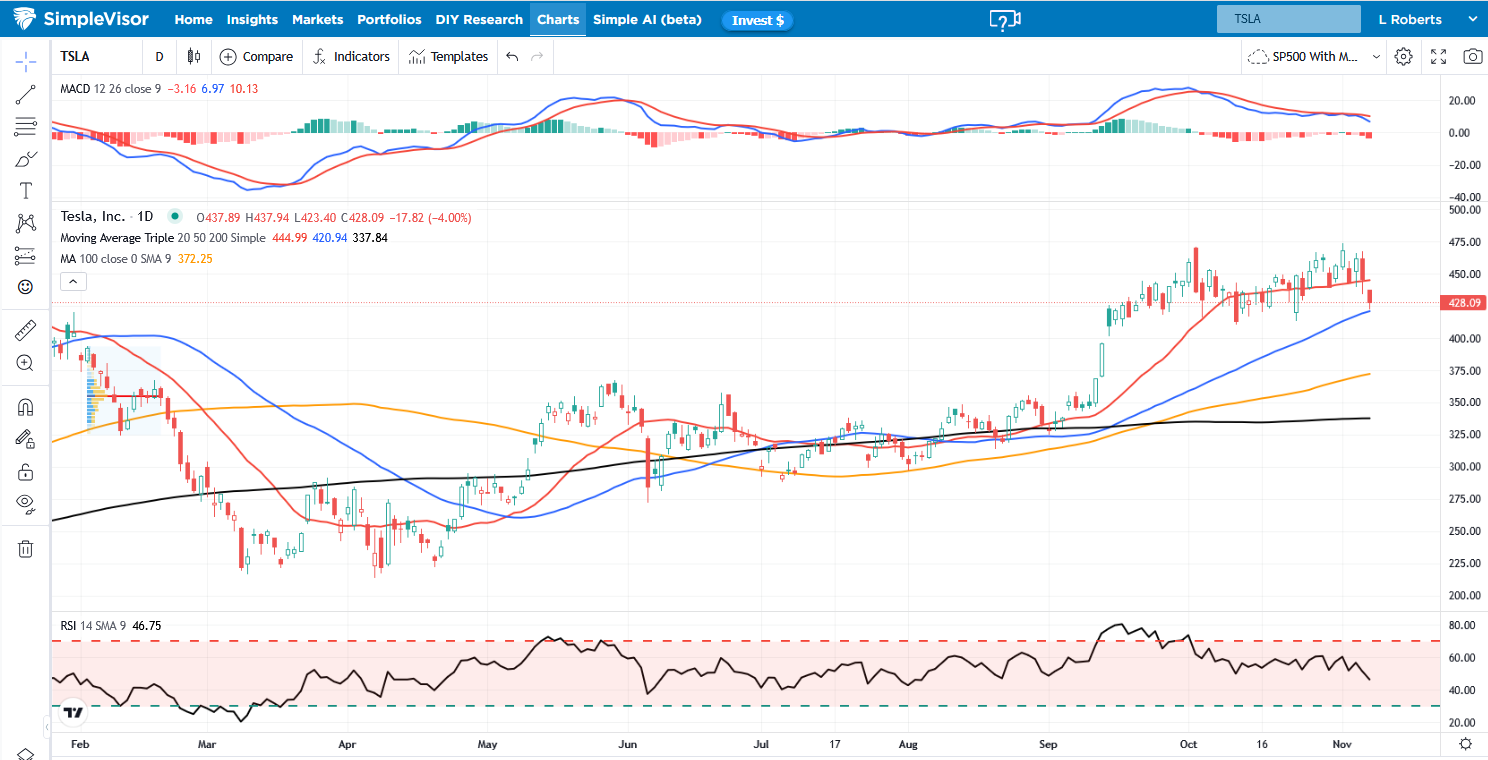This screenshot has height=760, width=1488.
Task: Activate the Zoom In tool
Action: pos(27,363)
